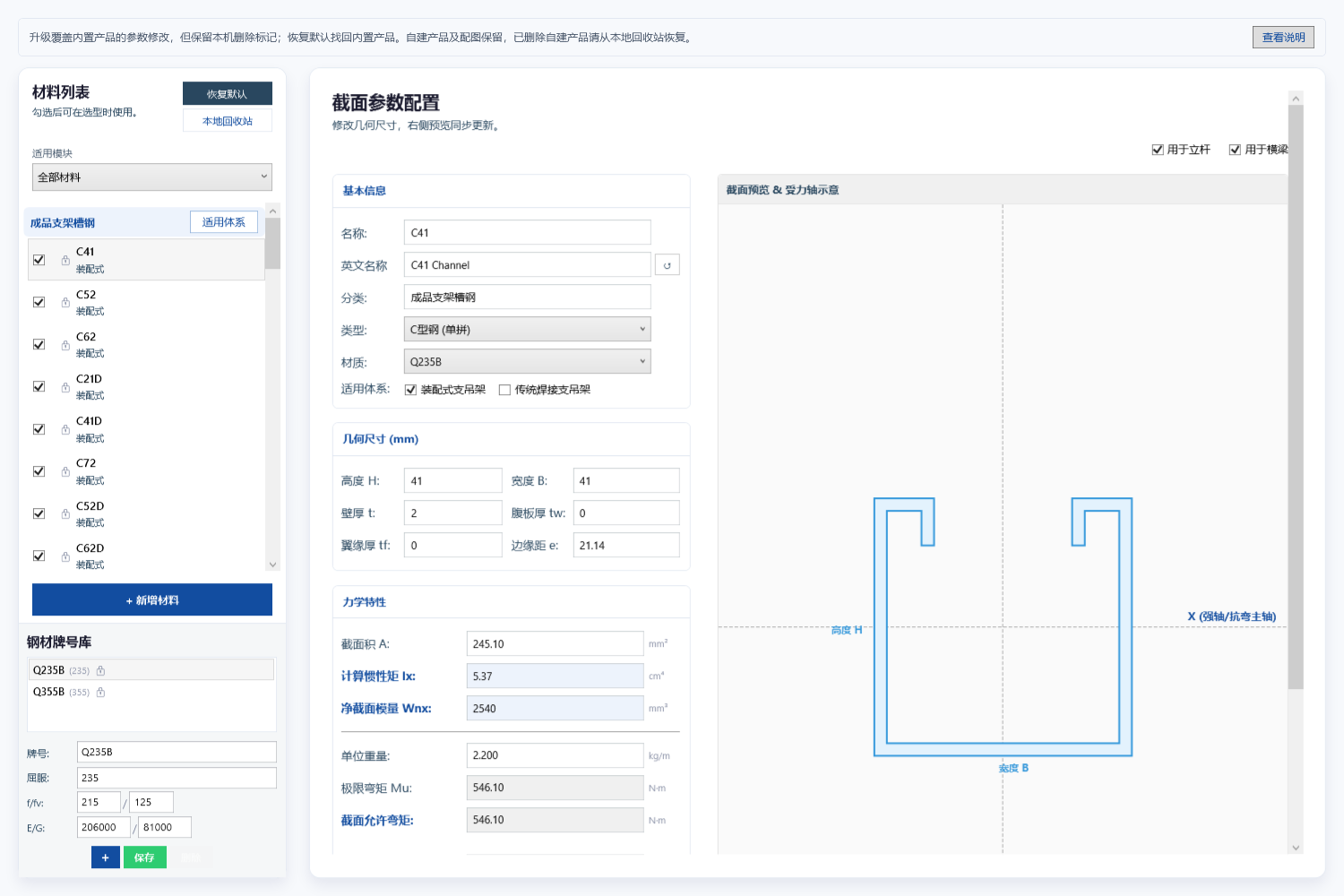The height and width of the screenshot is (896, 1344).
Task: Select the Q355B steel grade row
Action: (x=151, y=692)
